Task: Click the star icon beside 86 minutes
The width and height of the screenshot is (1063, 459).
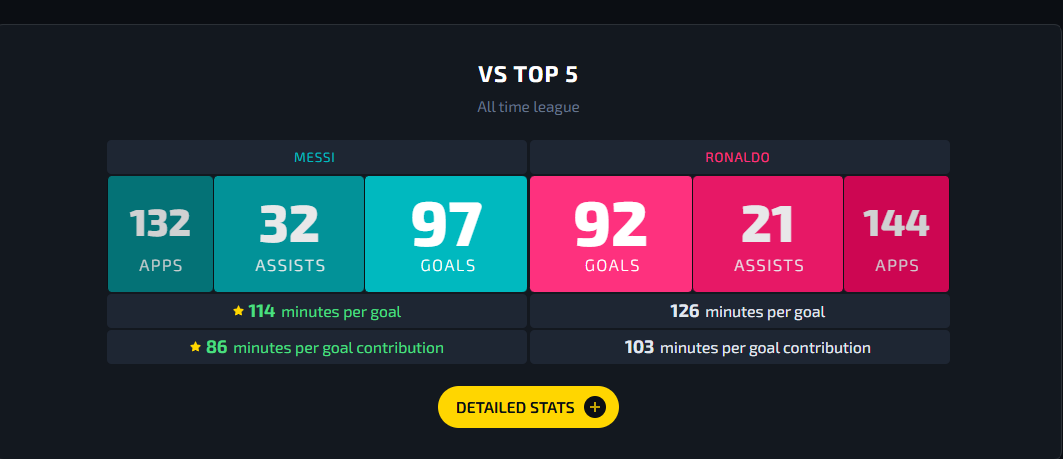Action: point(196,347)
